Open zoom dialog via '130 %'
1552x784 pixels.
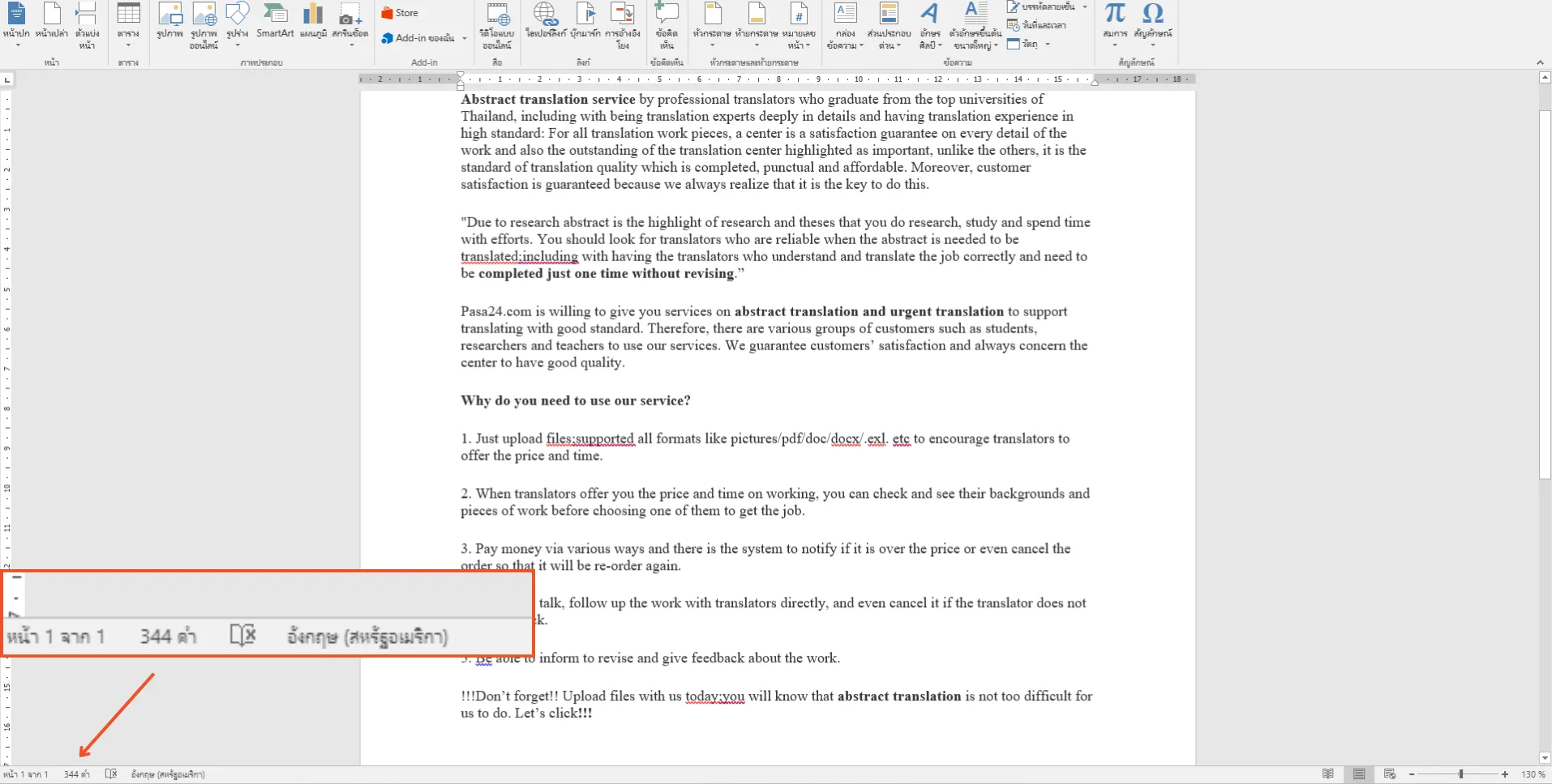coord(1533,774)
